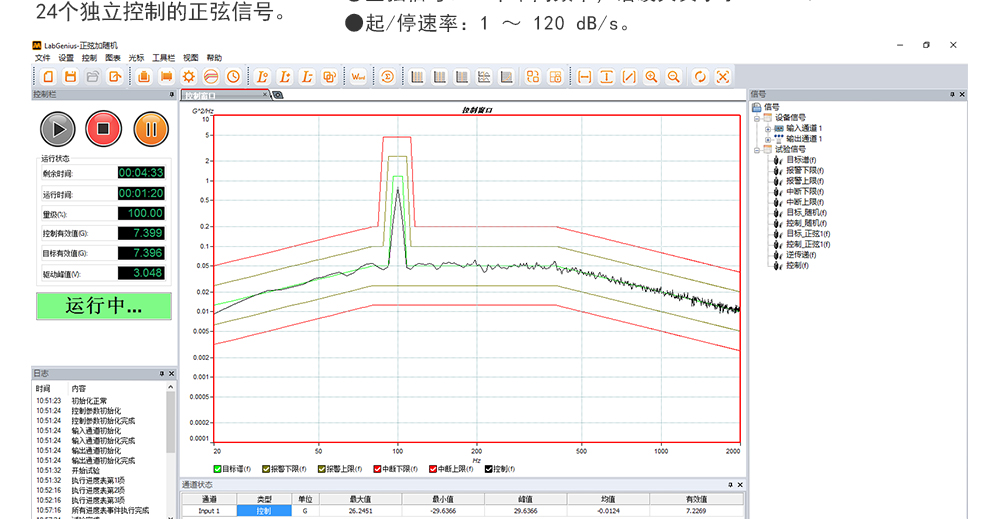Uncheck the 中断下限(f) legend checkbox
Image resolution: width=1000 pixels, height=519 pixels.
[x=377, y=468]
